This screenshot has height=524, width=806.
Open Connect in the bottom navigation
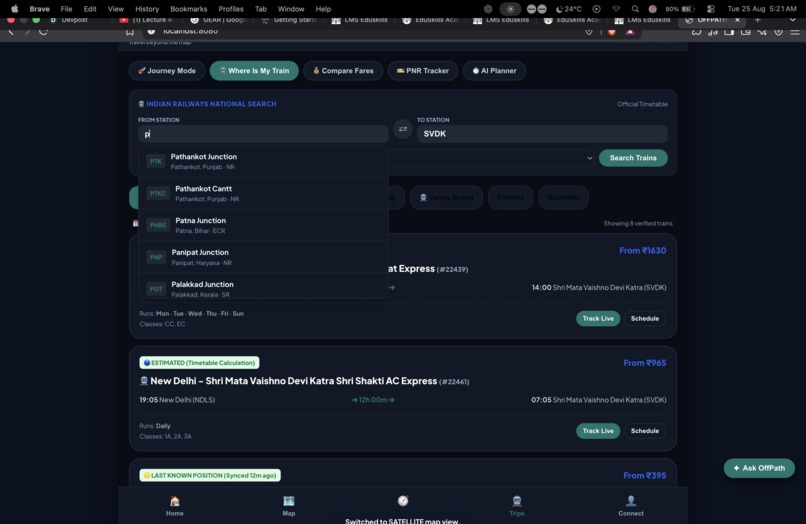[x=631, y=506]
